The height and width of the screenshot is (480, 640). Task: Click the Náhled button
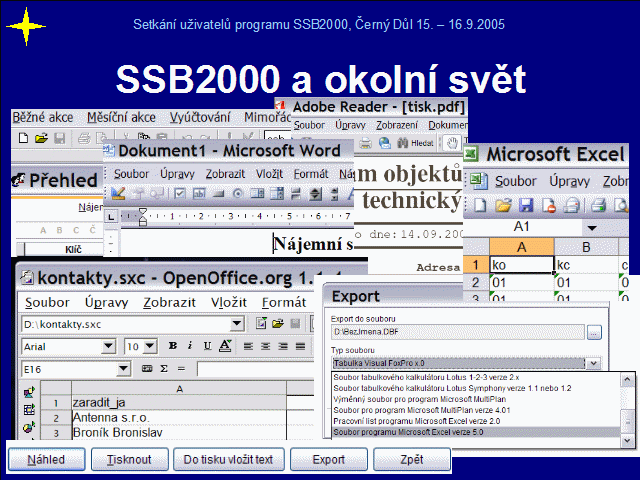pyautogui.click(x=47, y=459)
